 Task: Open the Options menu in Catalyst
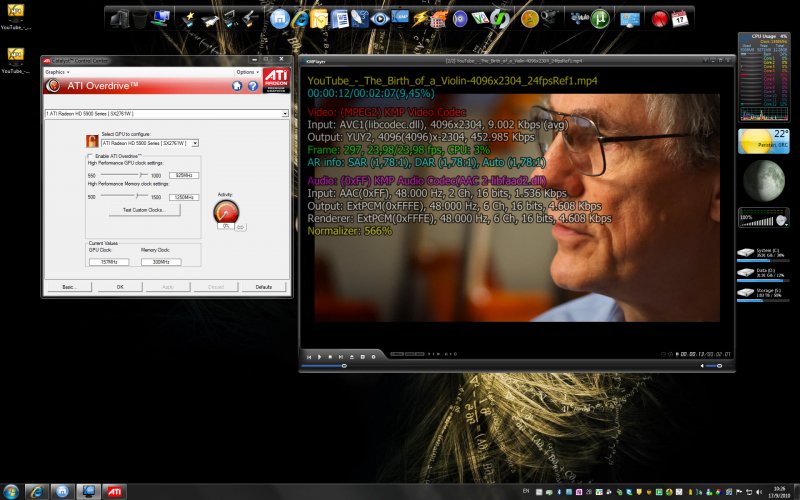pos(247,72)
